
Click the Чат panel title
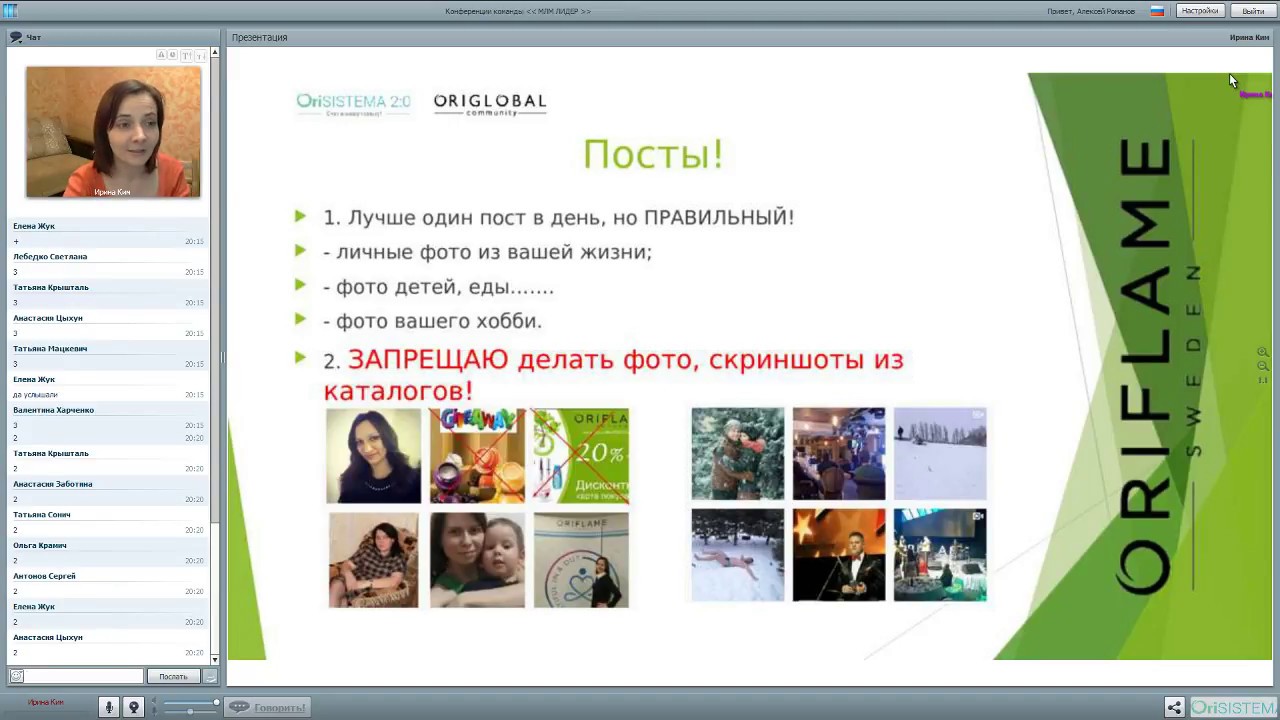tap(33, 37)
